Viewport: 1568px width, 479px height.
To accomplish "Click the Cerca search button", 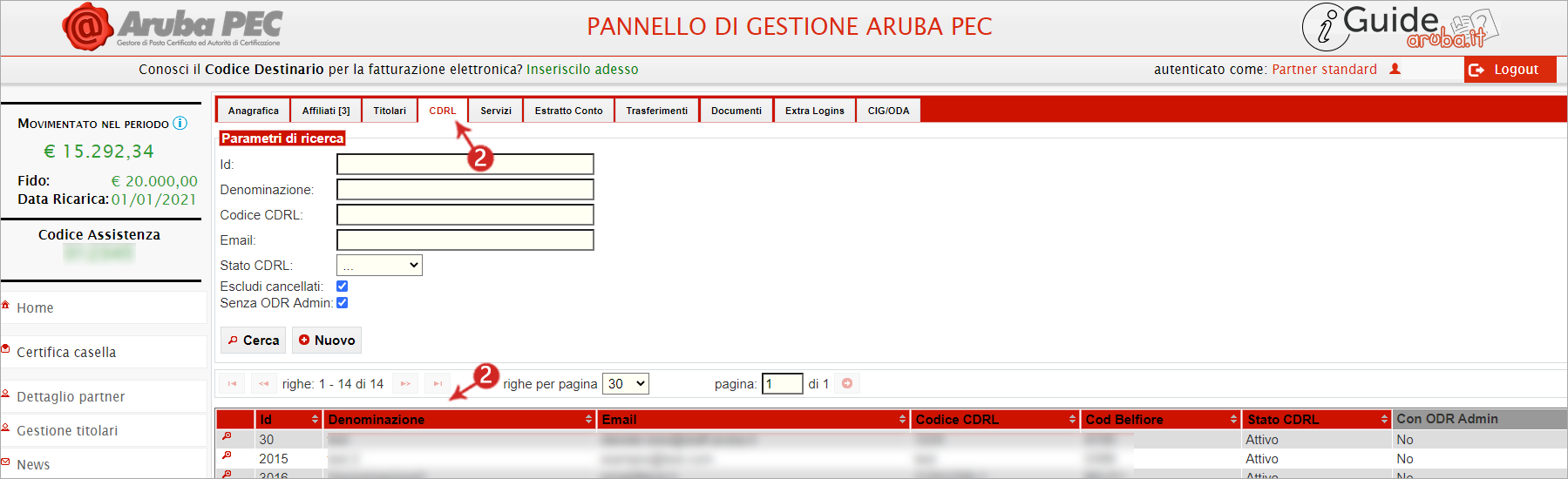I will tap(253, 340).
